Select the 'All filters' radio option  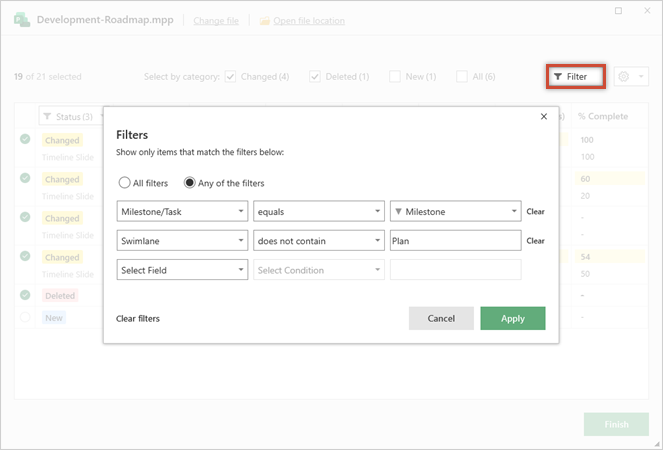pyautogui.click(x=125, y=183)
